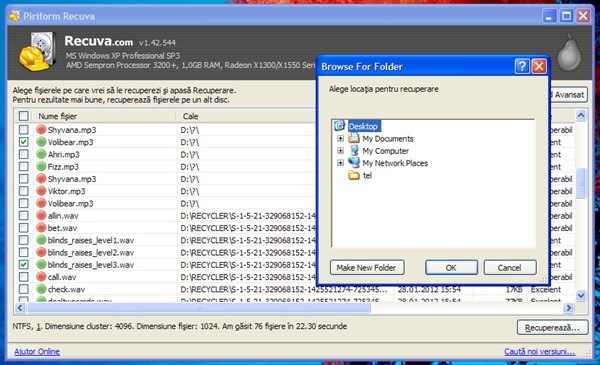Click Make New Folder button
Viewport: 600px width, 365px height.
click(367, 267)
